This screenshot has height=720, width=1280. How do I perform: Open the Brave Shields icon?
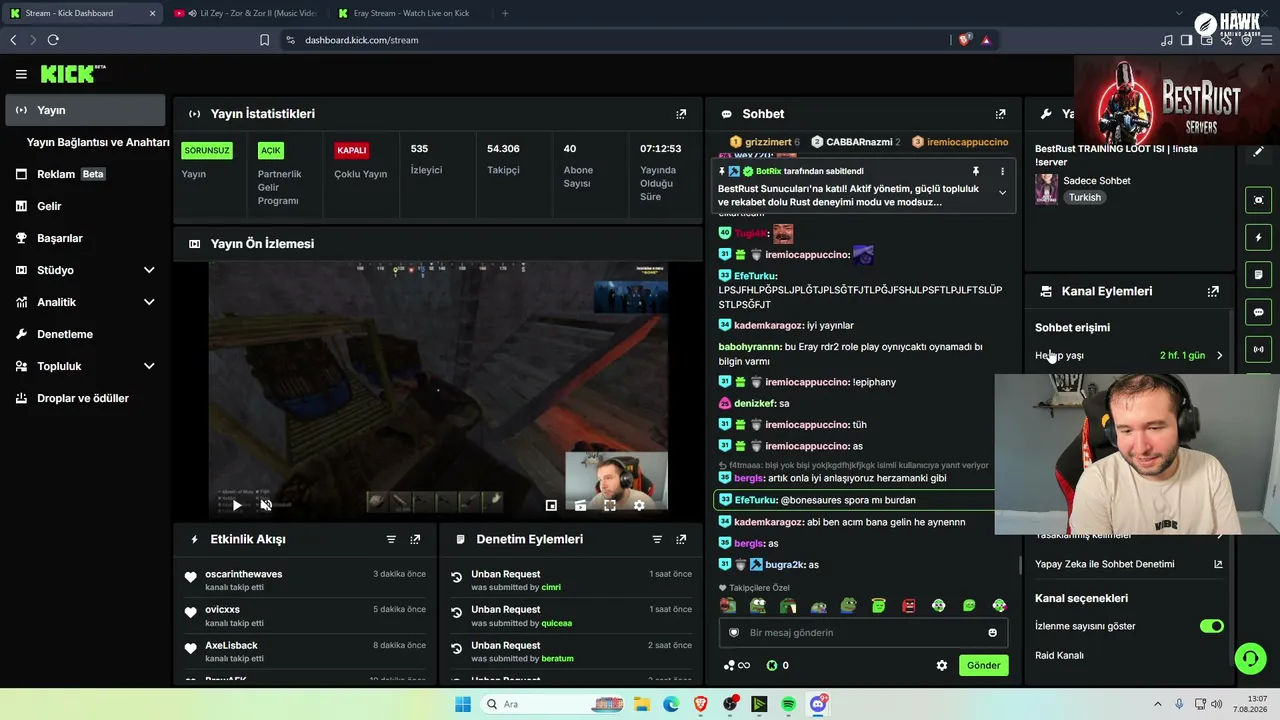pos(964,40)
